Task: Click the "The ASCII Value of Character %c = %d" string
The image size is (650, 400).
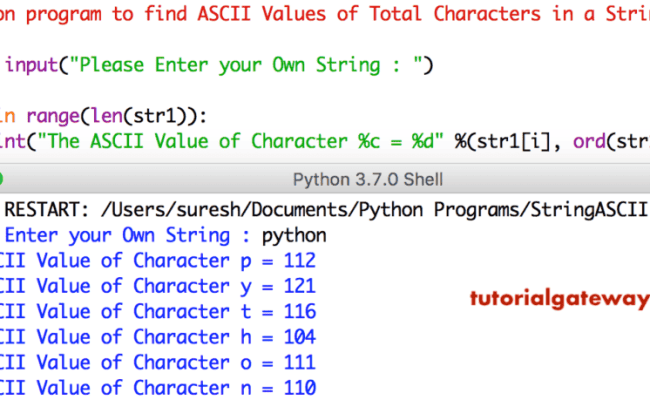Action: click(240, 141)
